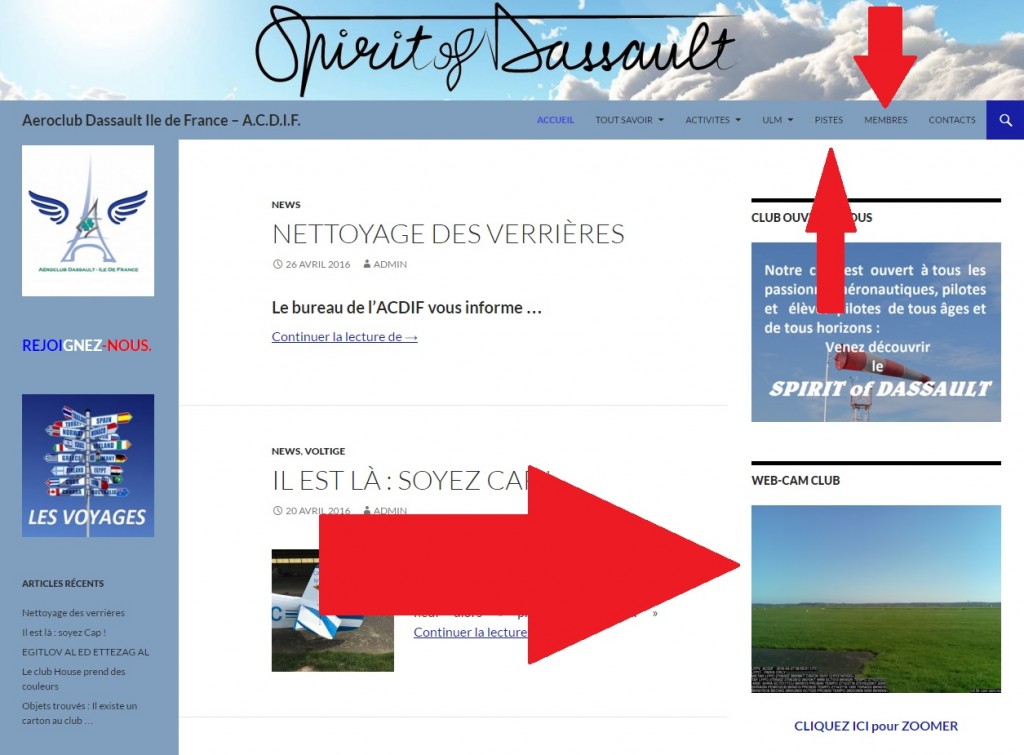
Task: Go to the ACCUEIL menu item
Action: click(x=555, y=120)
